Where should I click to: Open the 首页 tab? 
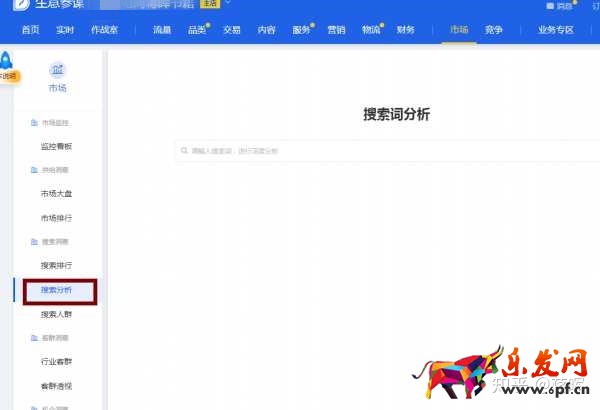31,30
